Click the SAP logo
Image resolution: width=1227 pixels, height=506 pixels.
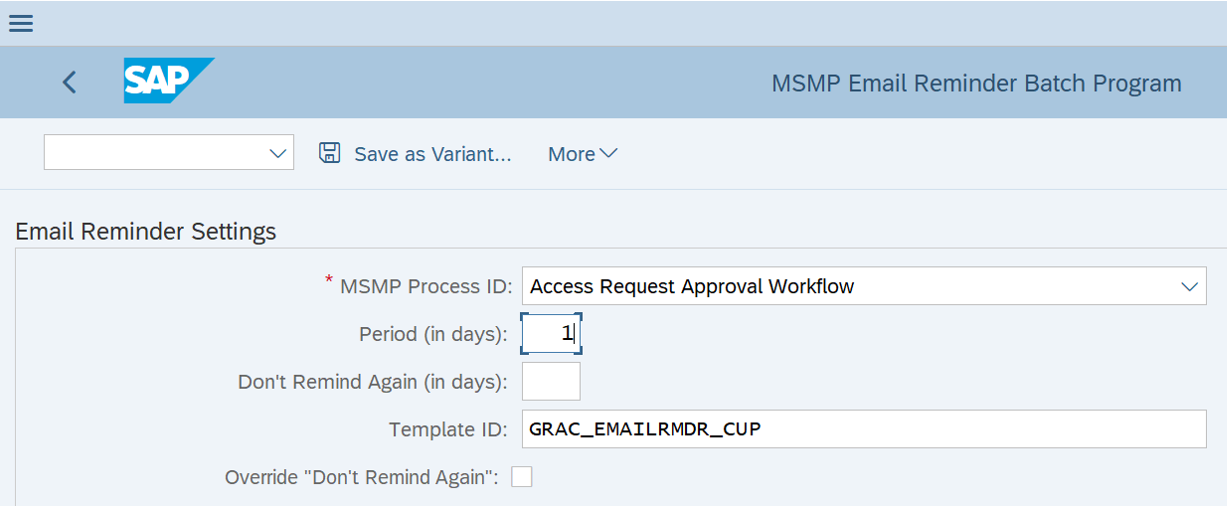[168, 80]
